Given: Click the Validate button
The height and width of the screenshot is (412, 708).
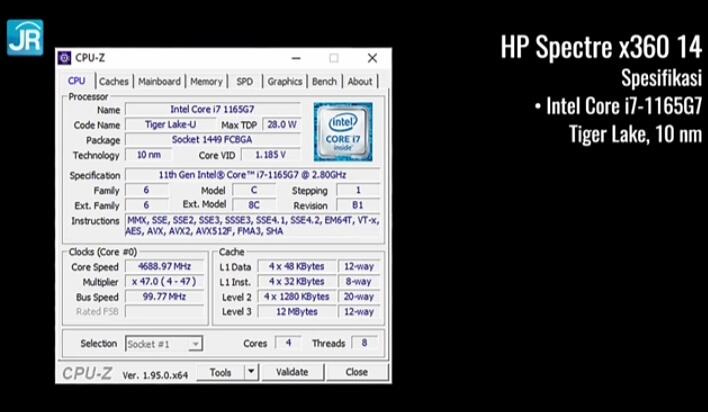Looking at the screenshot, I should tap(292, 372).
